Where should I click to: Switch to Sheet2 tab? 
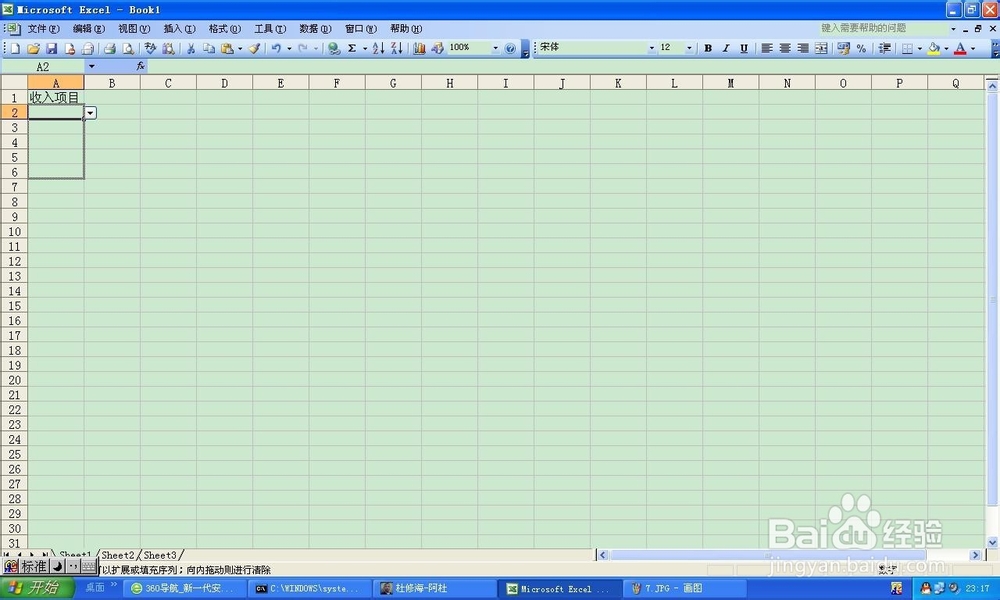coord(118,555)
